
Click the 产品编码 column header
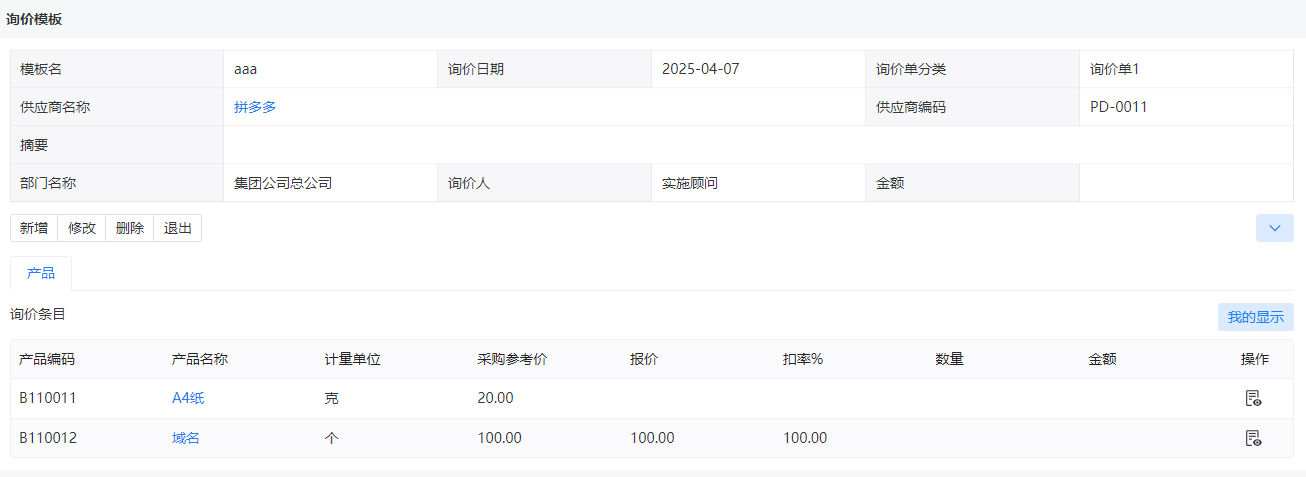47,359
